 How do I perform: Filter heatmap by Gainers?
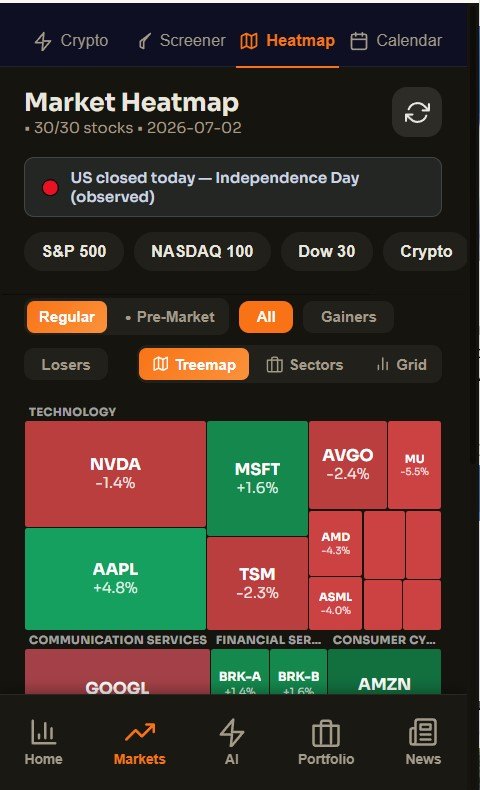[349, 317]
